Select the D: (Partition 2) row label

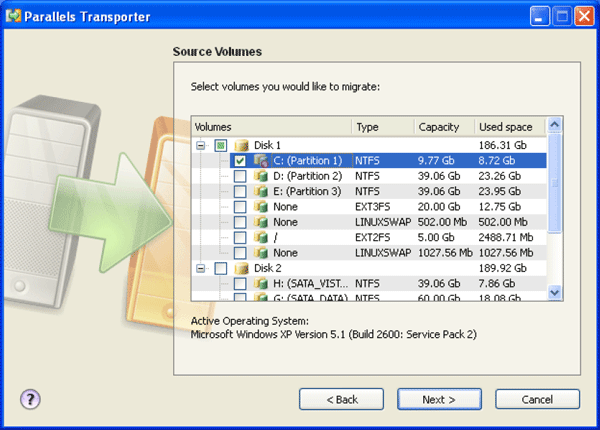[308, 176]
